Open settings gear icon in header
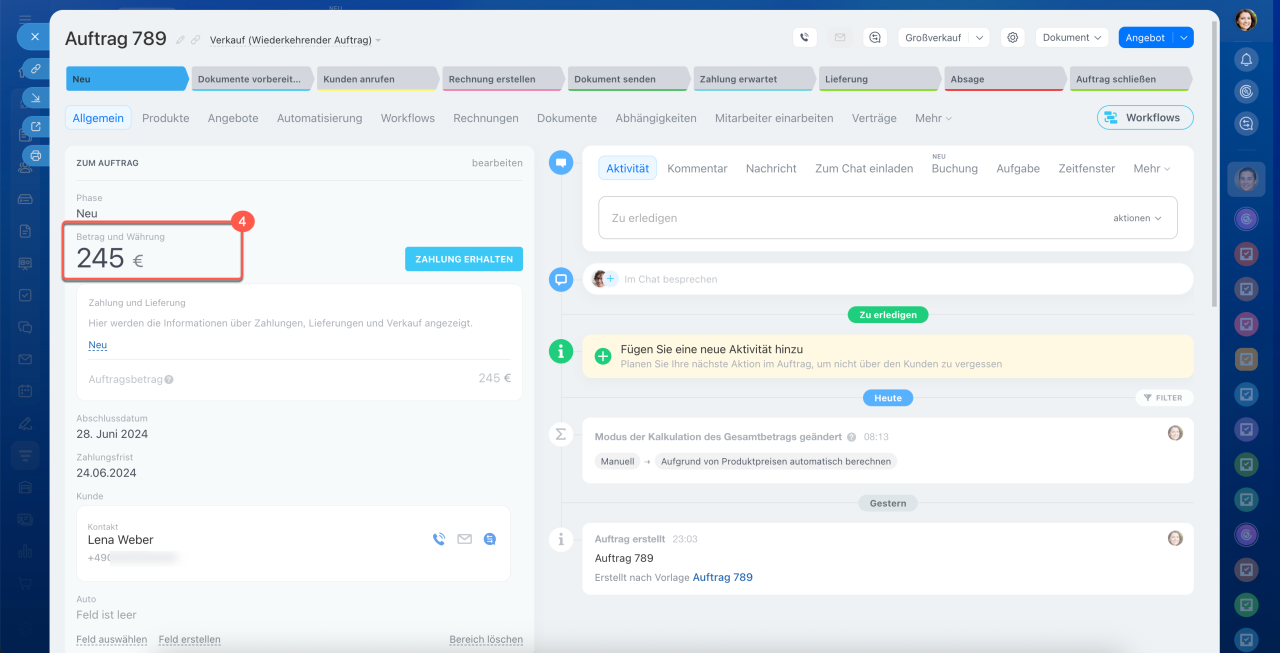This screenshot has width=1280, height=653. coord(1012,37)
